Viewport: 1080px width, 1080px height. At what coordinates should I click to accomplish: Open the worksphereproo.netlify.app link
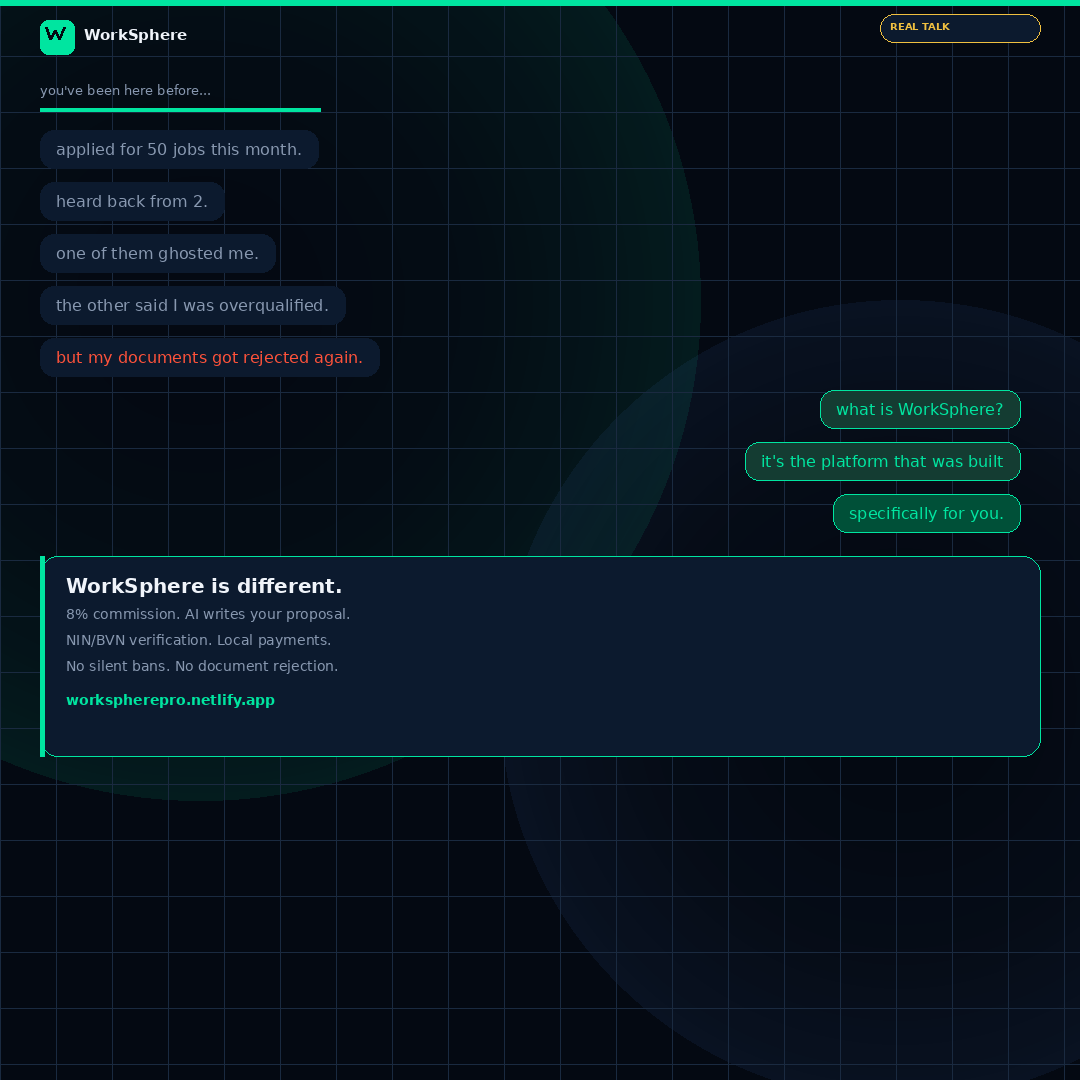[170, 700]
